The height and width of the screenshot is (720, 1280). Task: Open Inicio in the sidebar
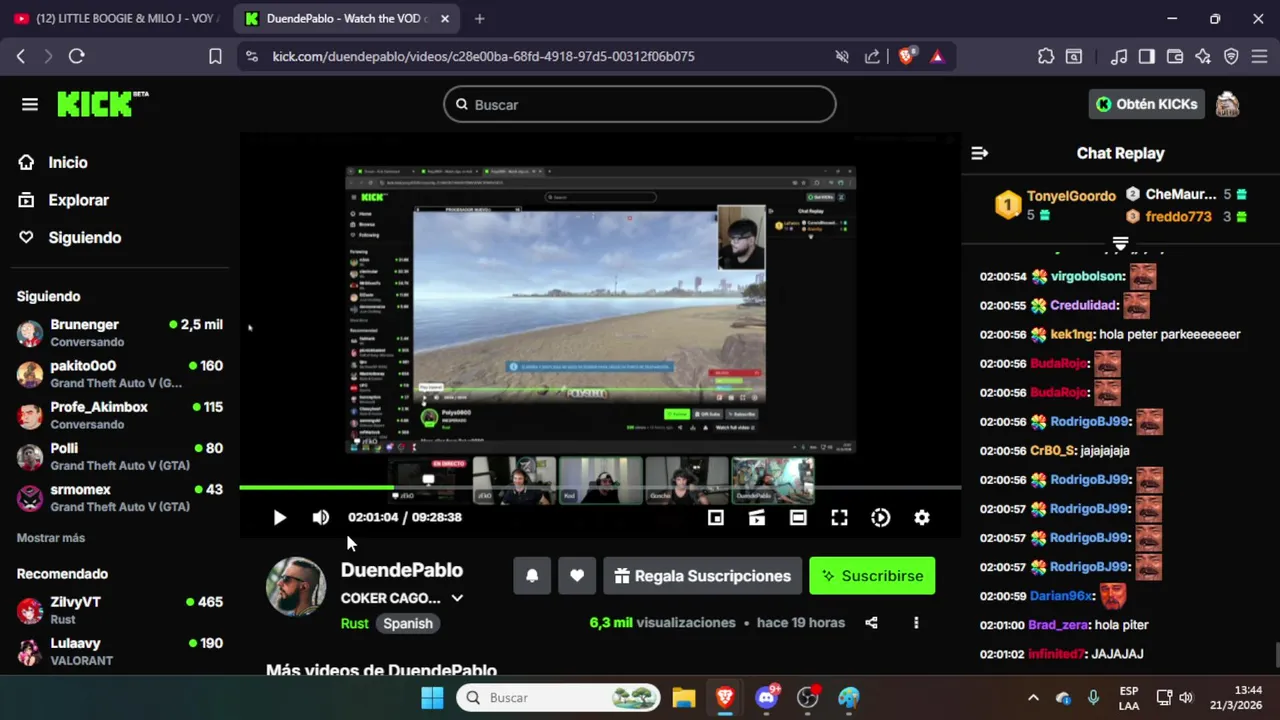(67, 162)
